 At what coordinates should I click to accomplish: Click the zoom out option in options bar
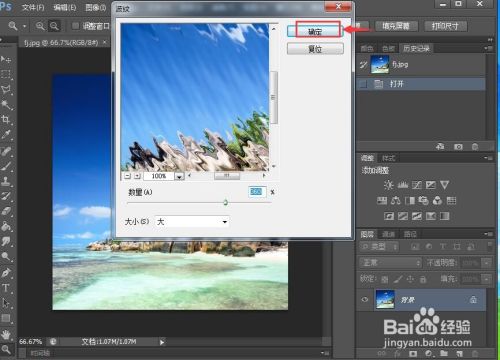pos(54,26)
